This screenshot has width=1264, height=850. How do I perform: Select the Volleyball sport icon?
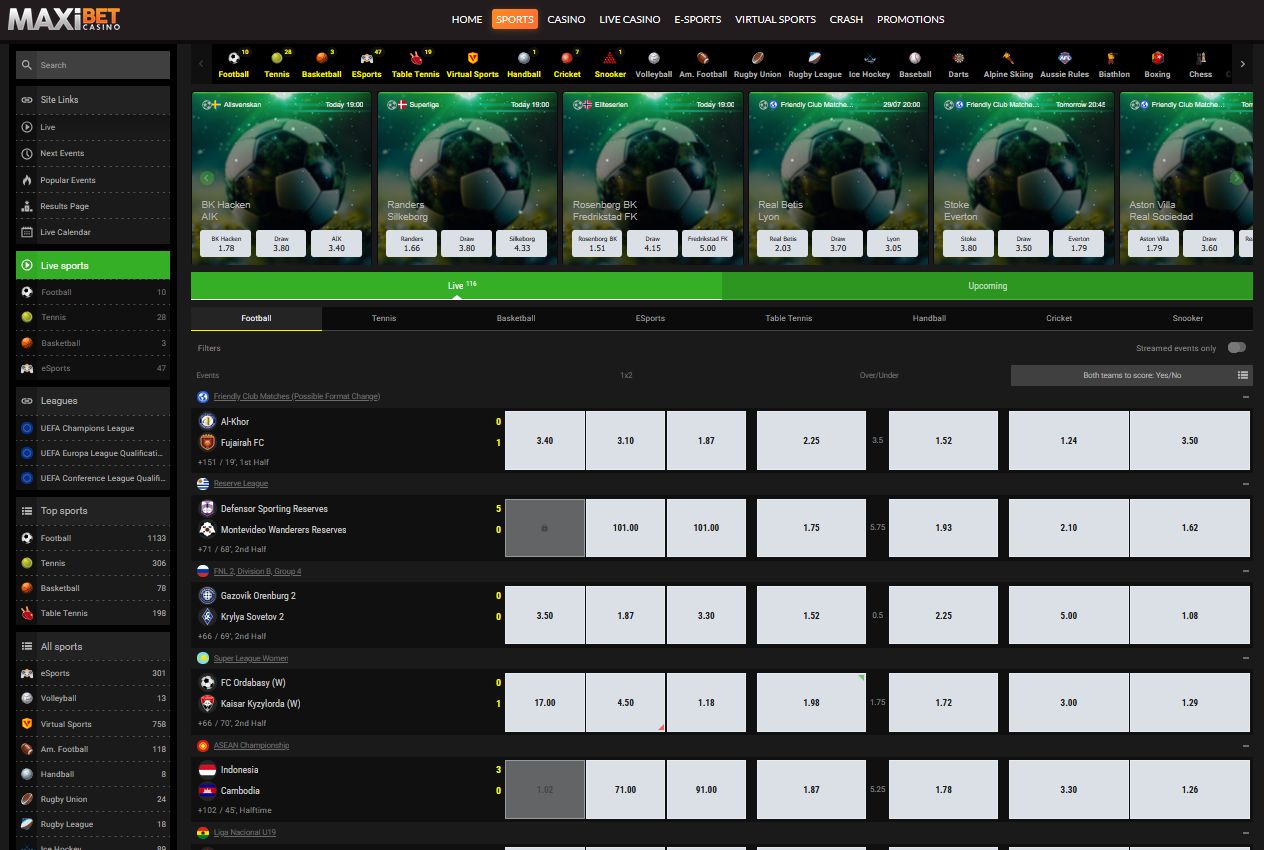tap(654, 65)
